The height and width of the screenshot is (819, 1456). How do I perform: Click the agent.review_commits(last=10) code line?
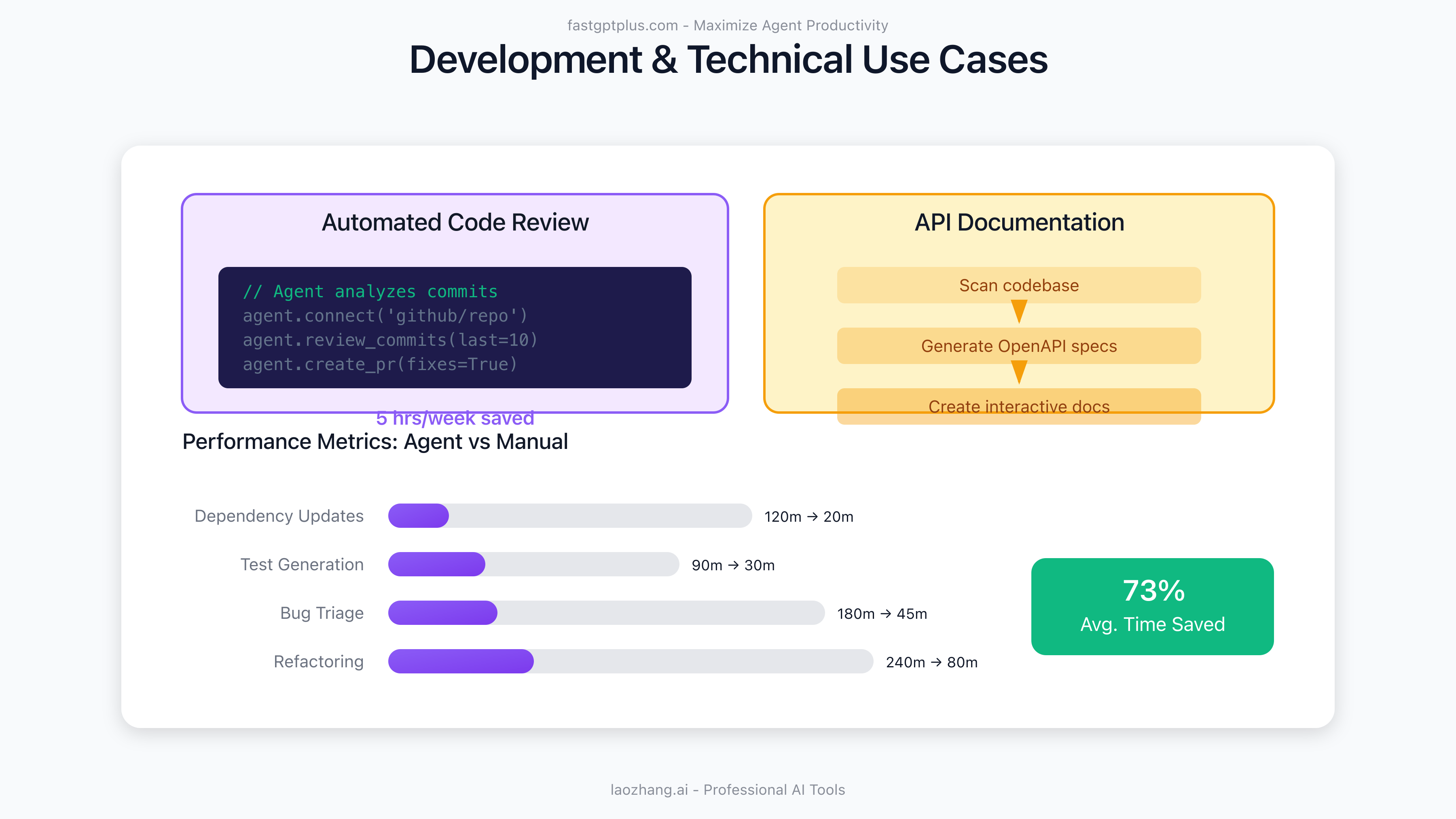[391, 340]
